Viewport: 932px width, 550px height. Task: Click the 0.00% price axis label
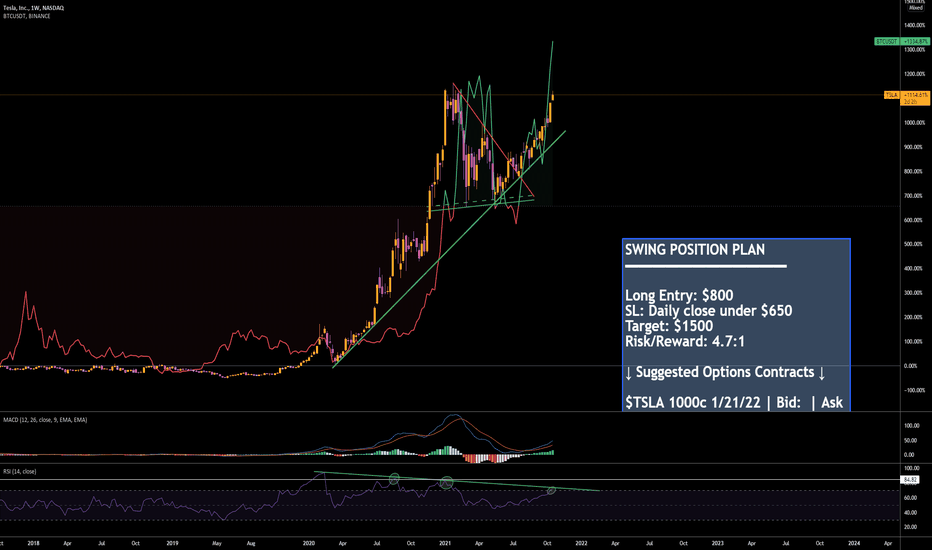click(x=911, y=366)
